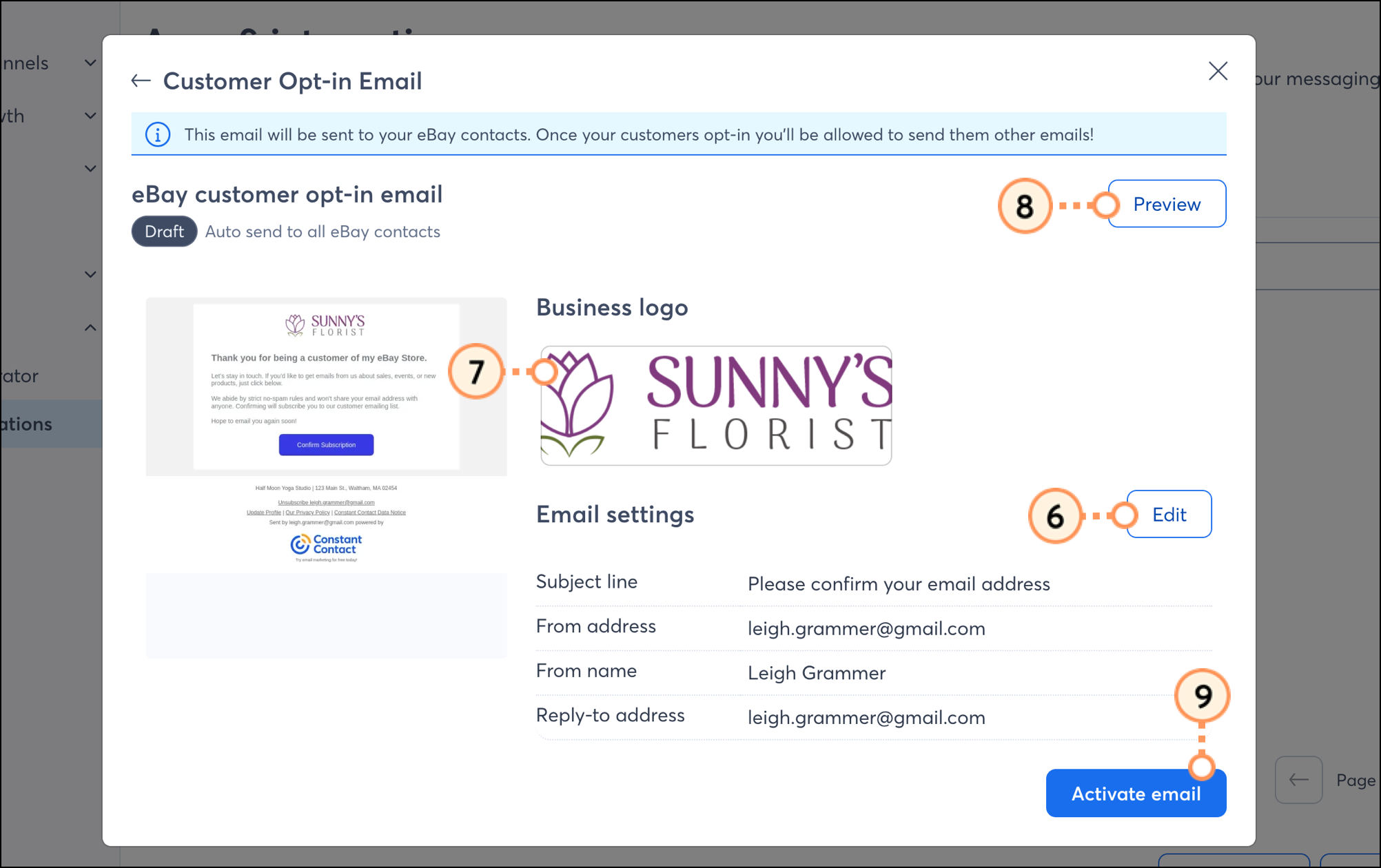Activate the opt-in email
This screenshot has height=868, width=1381.
click(x=1136, y=794)
